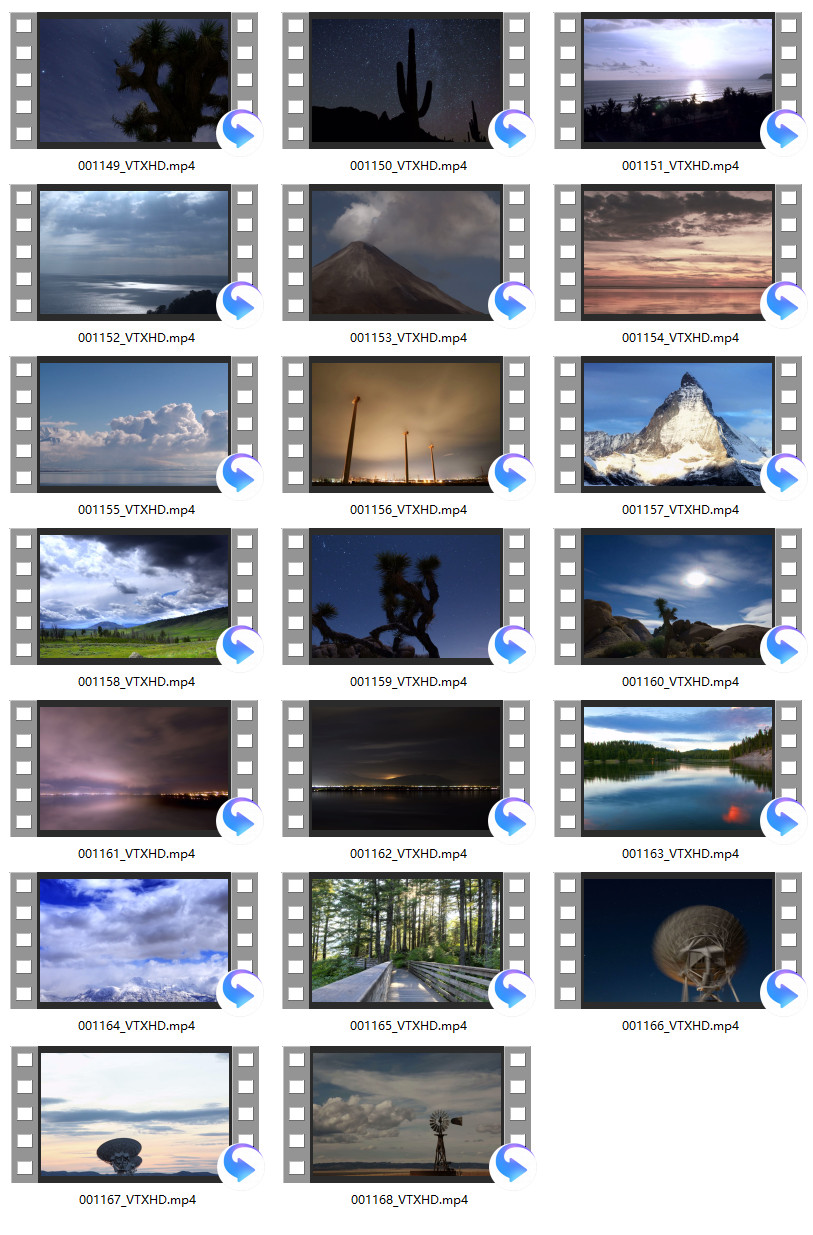Click the player badge icon on 001162_VTXHD.mp4
This screenshot has height=1235, width=813.
tap(512, 819)
